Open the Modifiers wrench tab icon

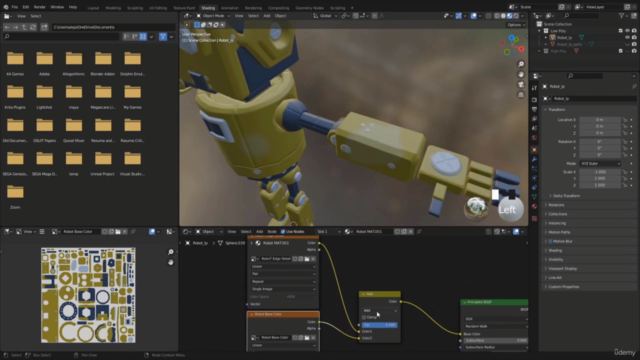534,159
